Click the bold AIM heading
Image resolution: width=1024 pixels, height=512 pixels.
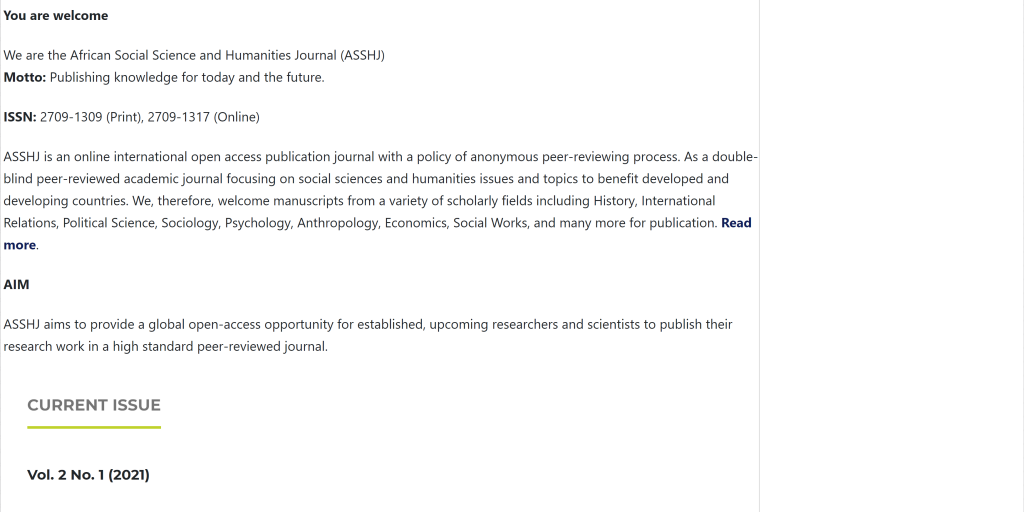[17, 284]
